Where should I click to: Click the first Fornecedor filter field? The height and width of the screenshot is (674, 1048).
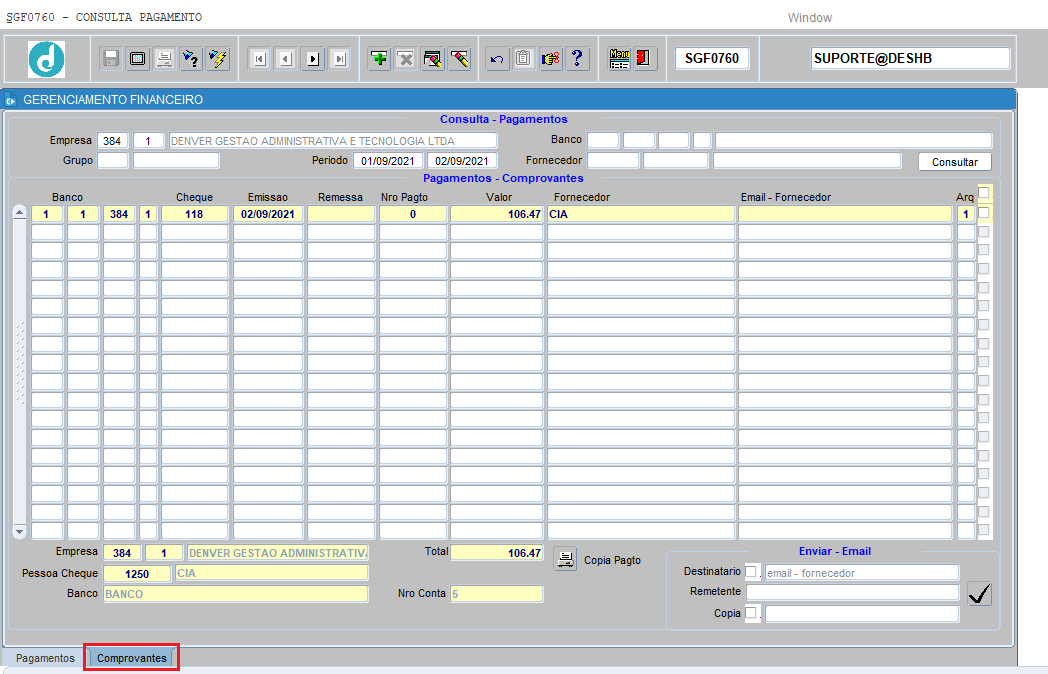613,160
